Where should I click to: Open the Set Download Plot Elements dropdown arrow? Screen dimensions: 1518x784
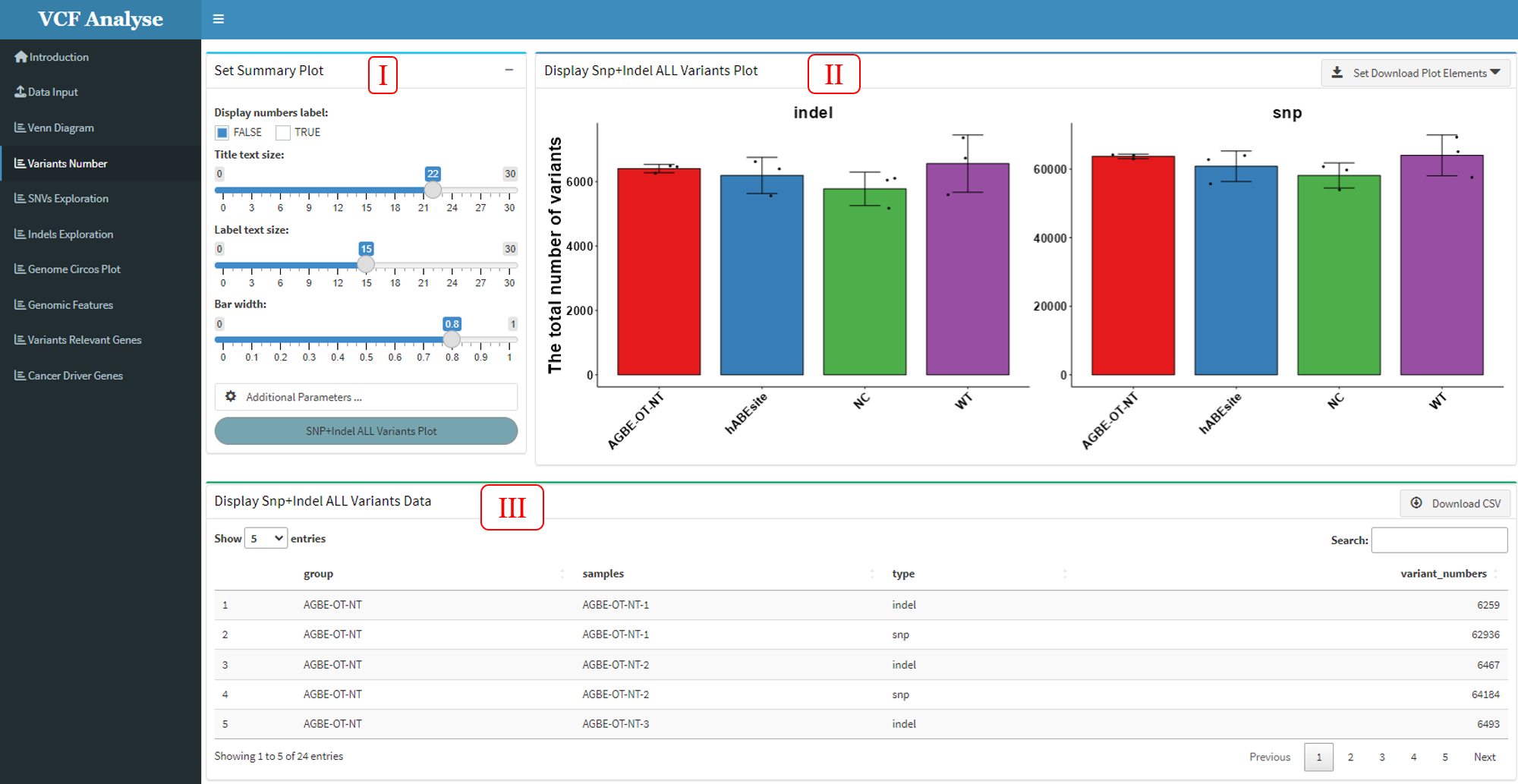1495,72
